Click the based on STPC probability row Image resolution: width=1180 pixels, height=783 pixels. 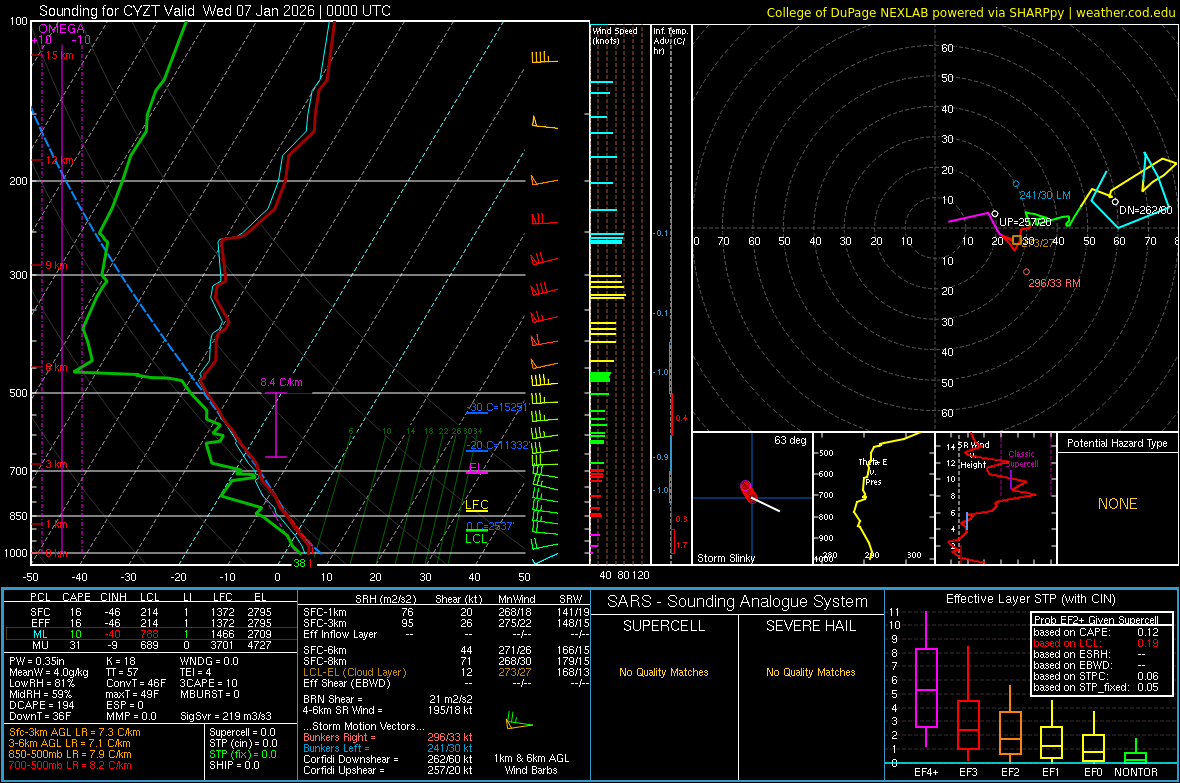point(1096,676)
